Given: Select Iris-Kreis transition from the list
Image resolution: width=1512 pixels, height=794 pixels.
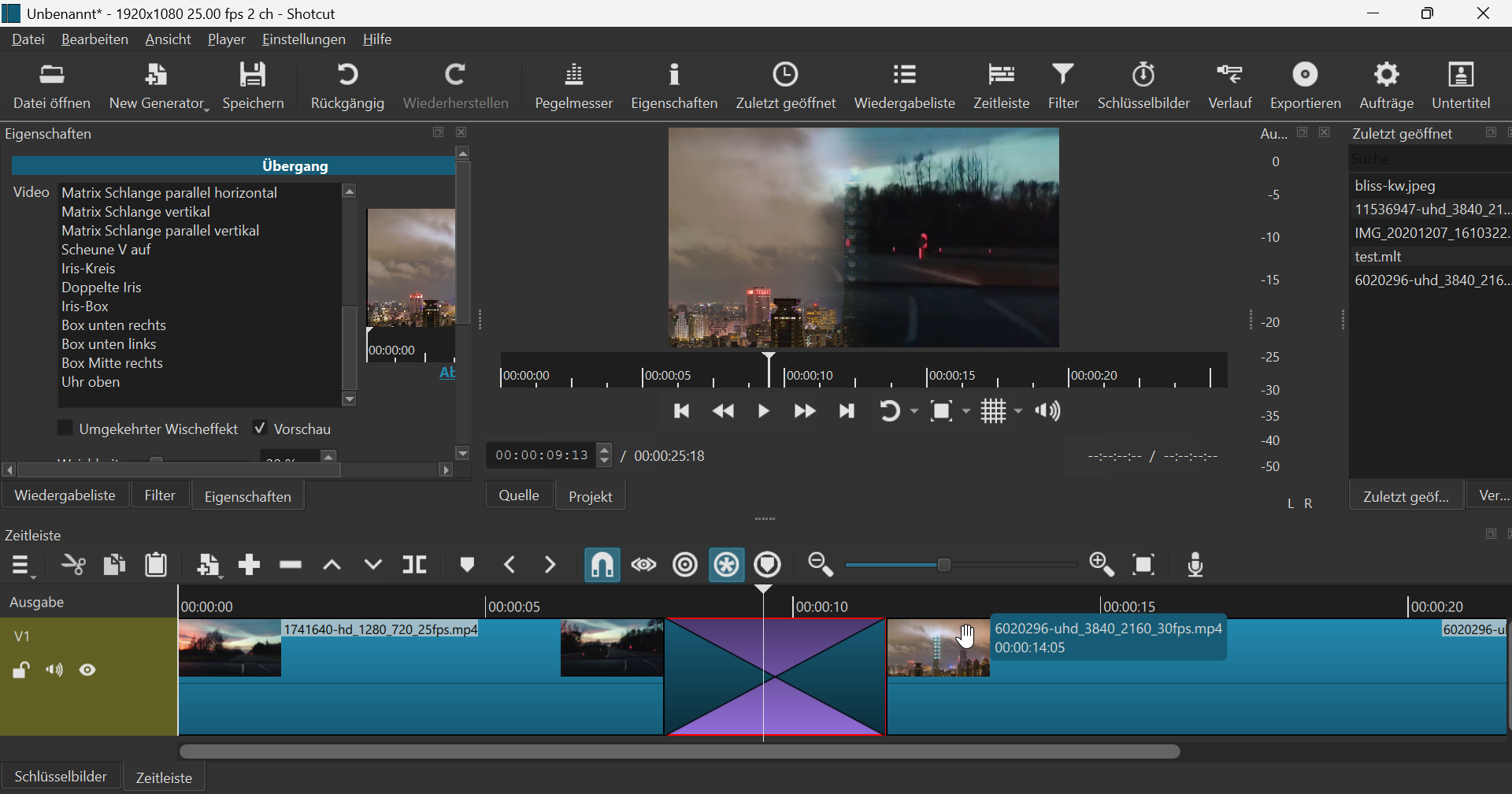Looking at the screenshot, I should pyautogui.click(x=88, y=269).
